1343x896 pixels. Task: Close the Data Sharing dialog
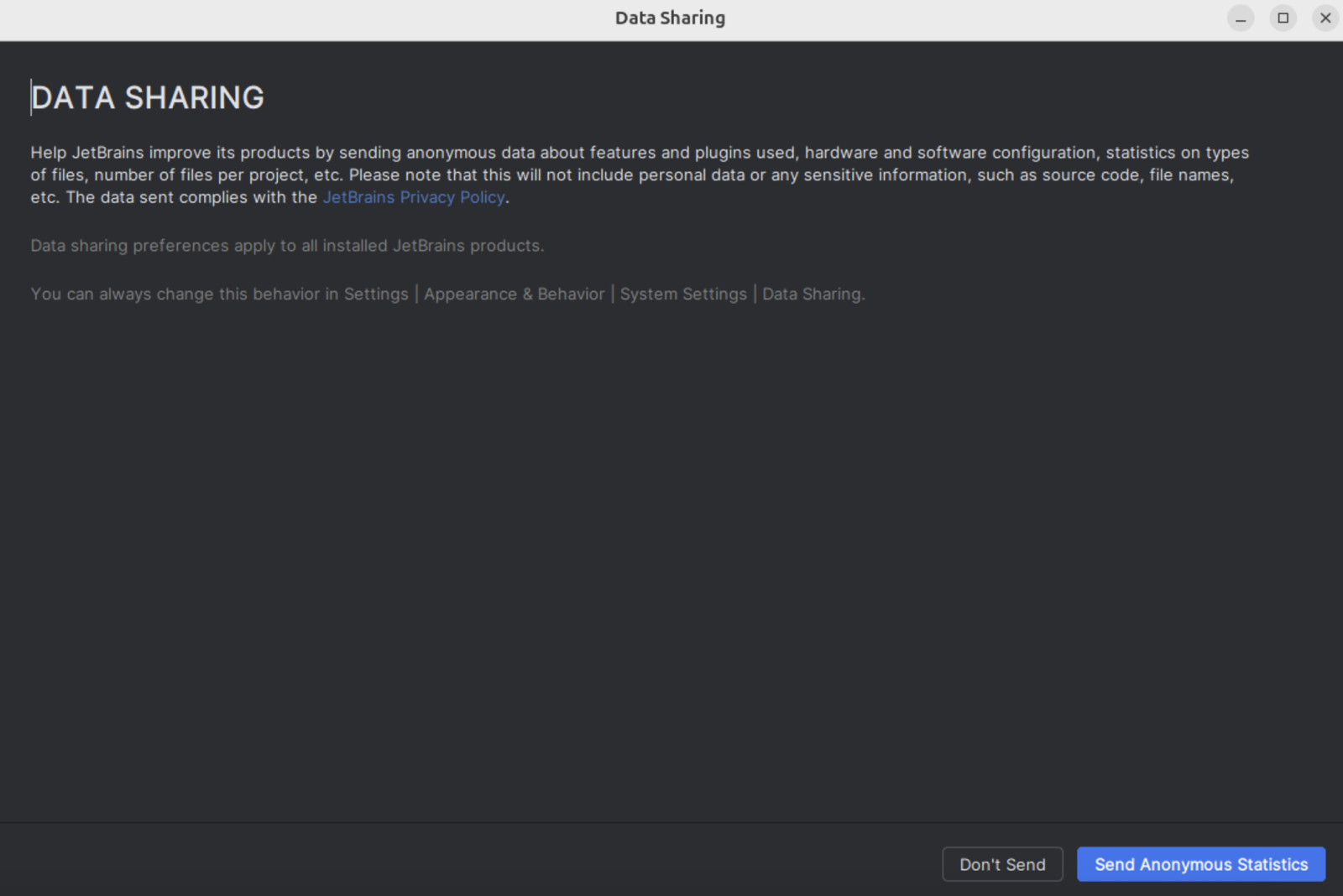click(1325, 18)
